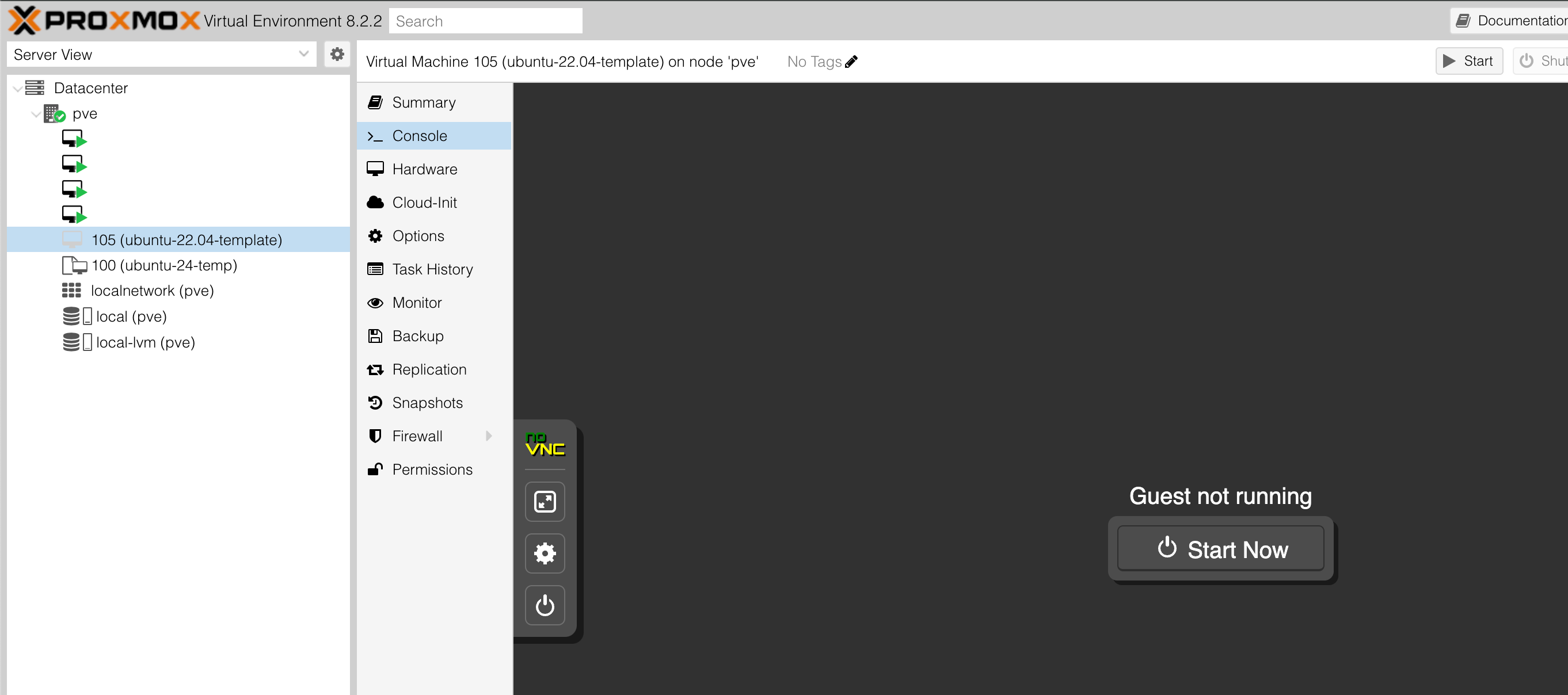1568x695 pixels.
Task: Open the tree settings gear button
Action: pos(337,54)
